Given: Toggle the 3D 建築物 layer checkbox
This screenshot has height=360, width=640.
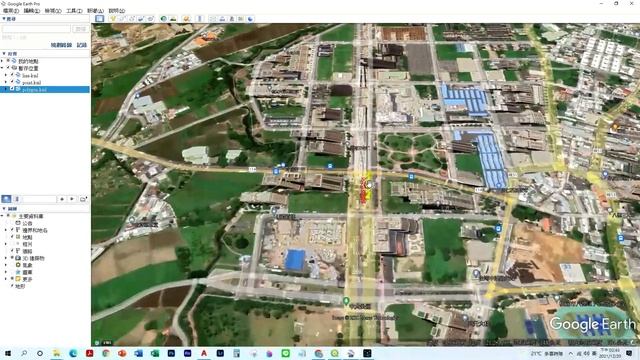Looking at the screenshot, I should [12, 258].
